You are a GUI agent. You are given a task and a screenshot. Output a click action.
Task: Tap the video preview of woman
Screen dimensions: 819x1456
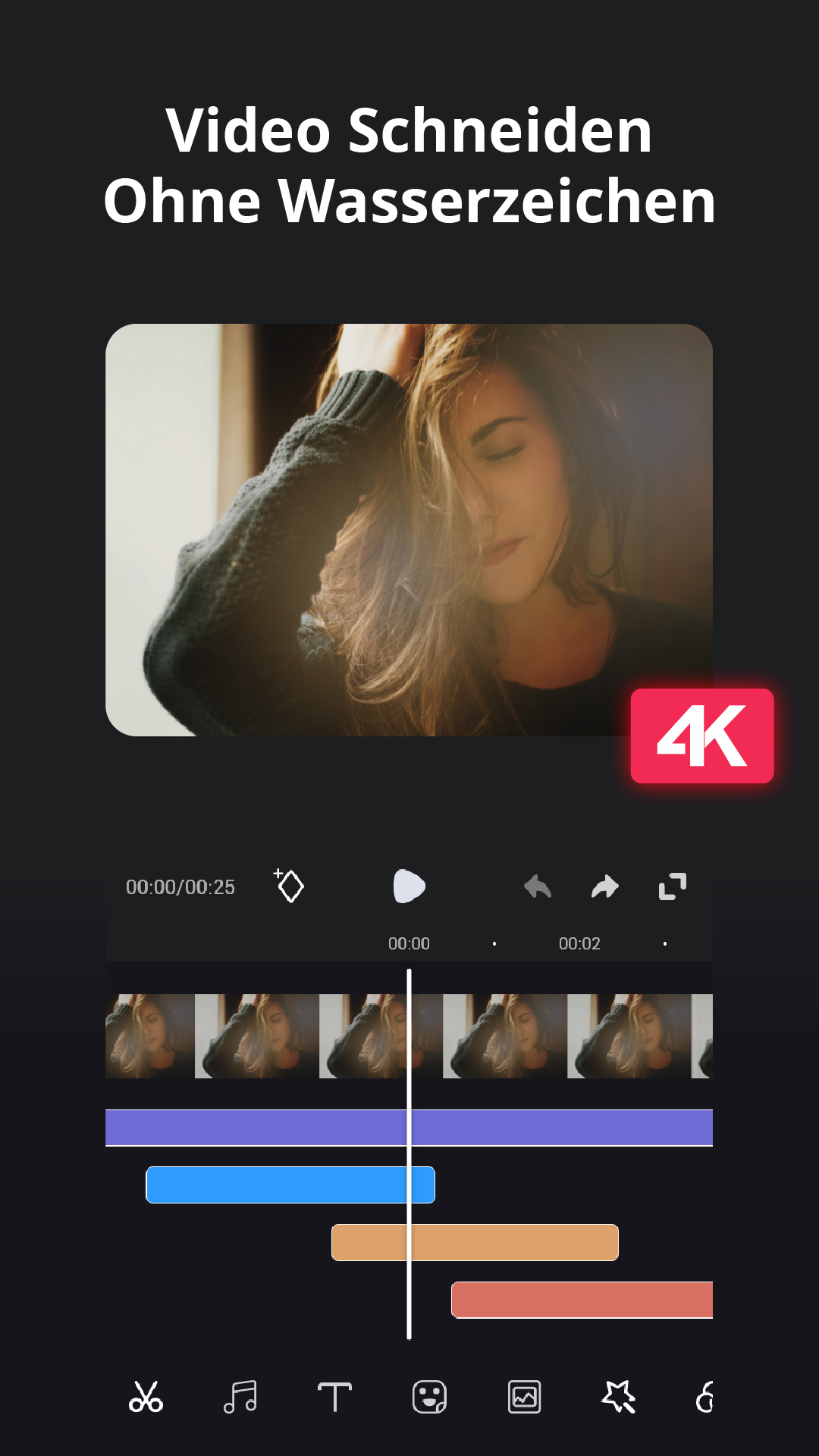point(409,529)
